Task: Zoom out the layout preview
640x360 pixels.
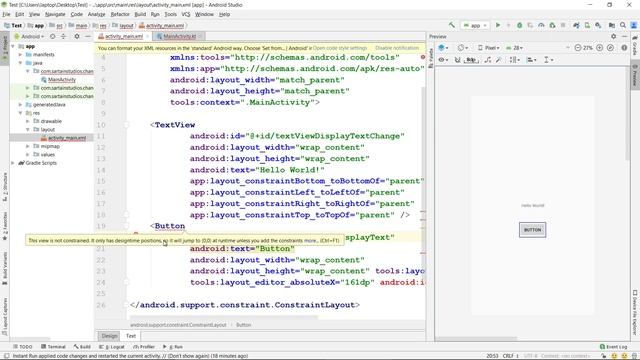Action: point(578,48)
